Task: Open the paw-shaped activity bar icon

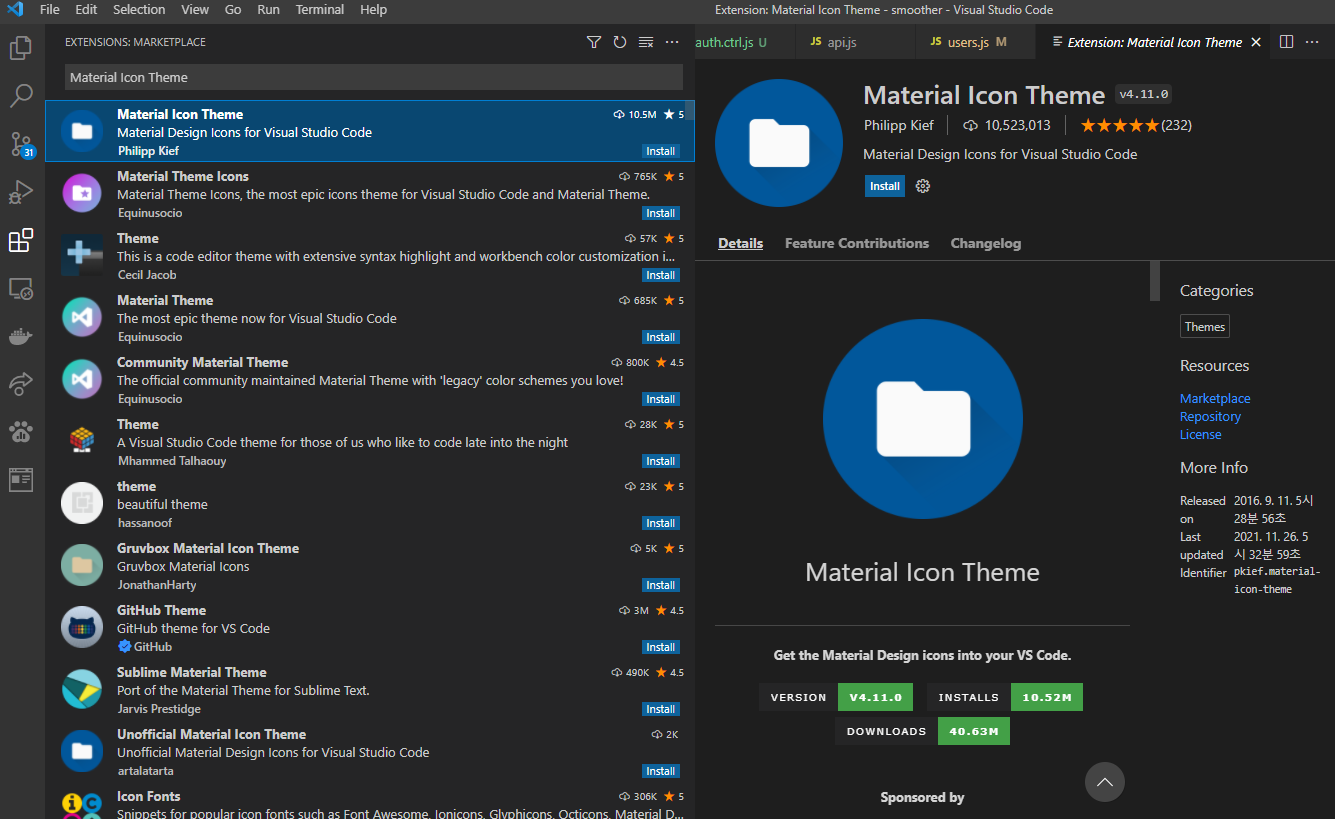Action: 21,432
